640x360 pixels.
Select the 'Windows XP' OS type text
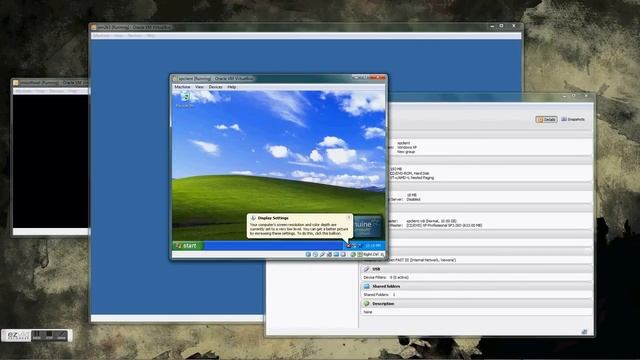[407, 147]
